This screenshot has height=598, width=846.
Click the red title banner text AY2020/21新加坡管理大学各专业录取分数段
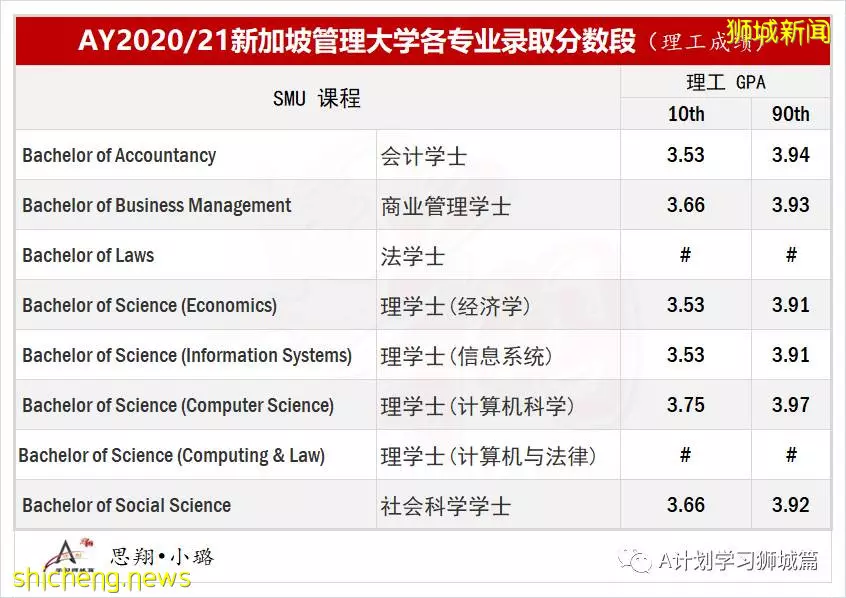click(357, 40)
